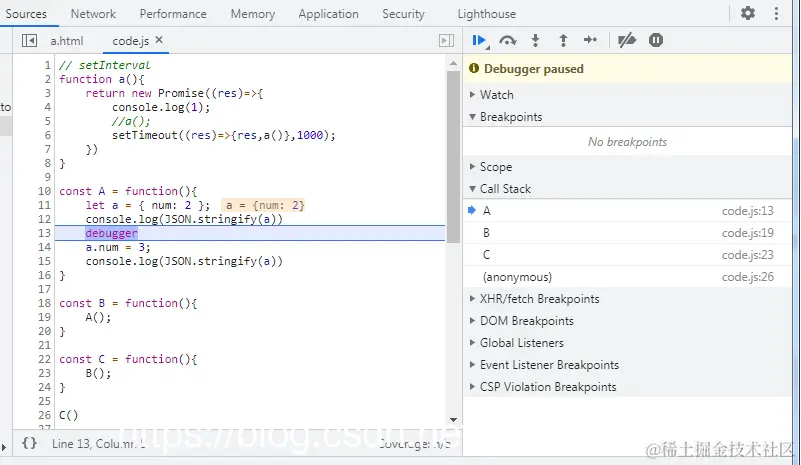Click the editor scroll up arrow
Screen dimensions: 801x465
click(x=453, y=63)
